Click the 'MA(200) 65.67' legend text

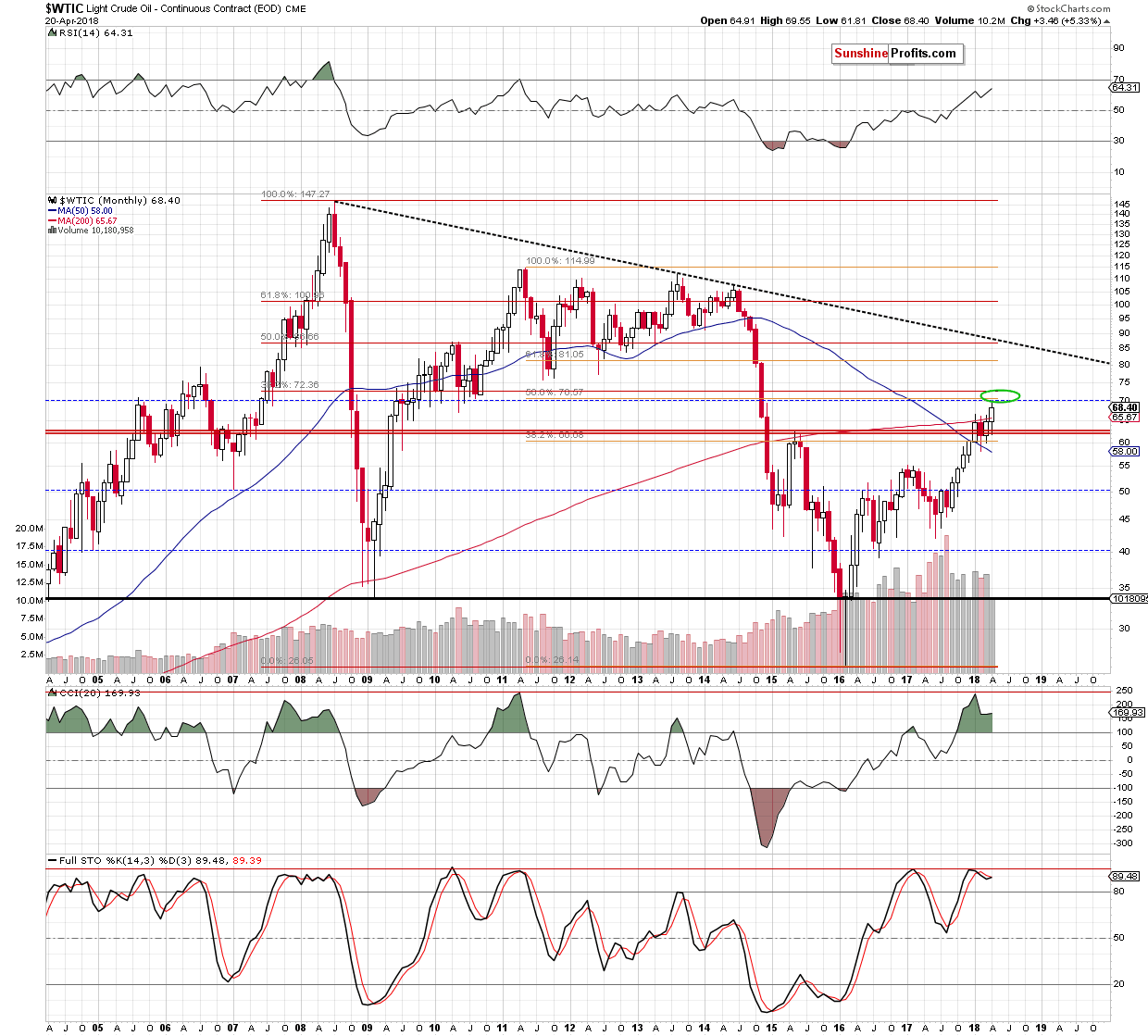pyautogui.click(x=88, y=221)
